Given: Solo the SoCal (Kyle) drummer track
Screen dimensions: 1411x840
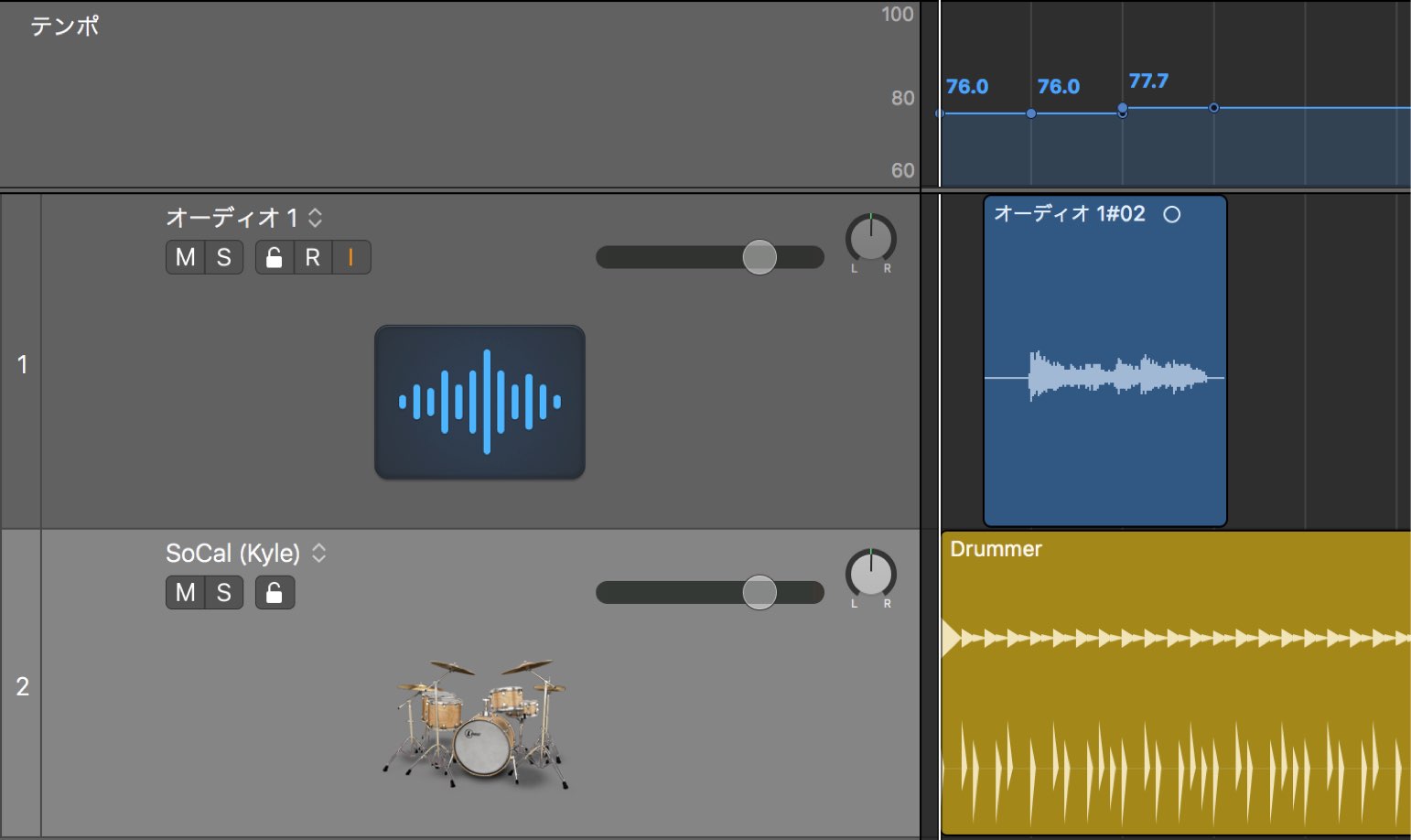Looking at the screenshot, I should [x=224, y=593].
